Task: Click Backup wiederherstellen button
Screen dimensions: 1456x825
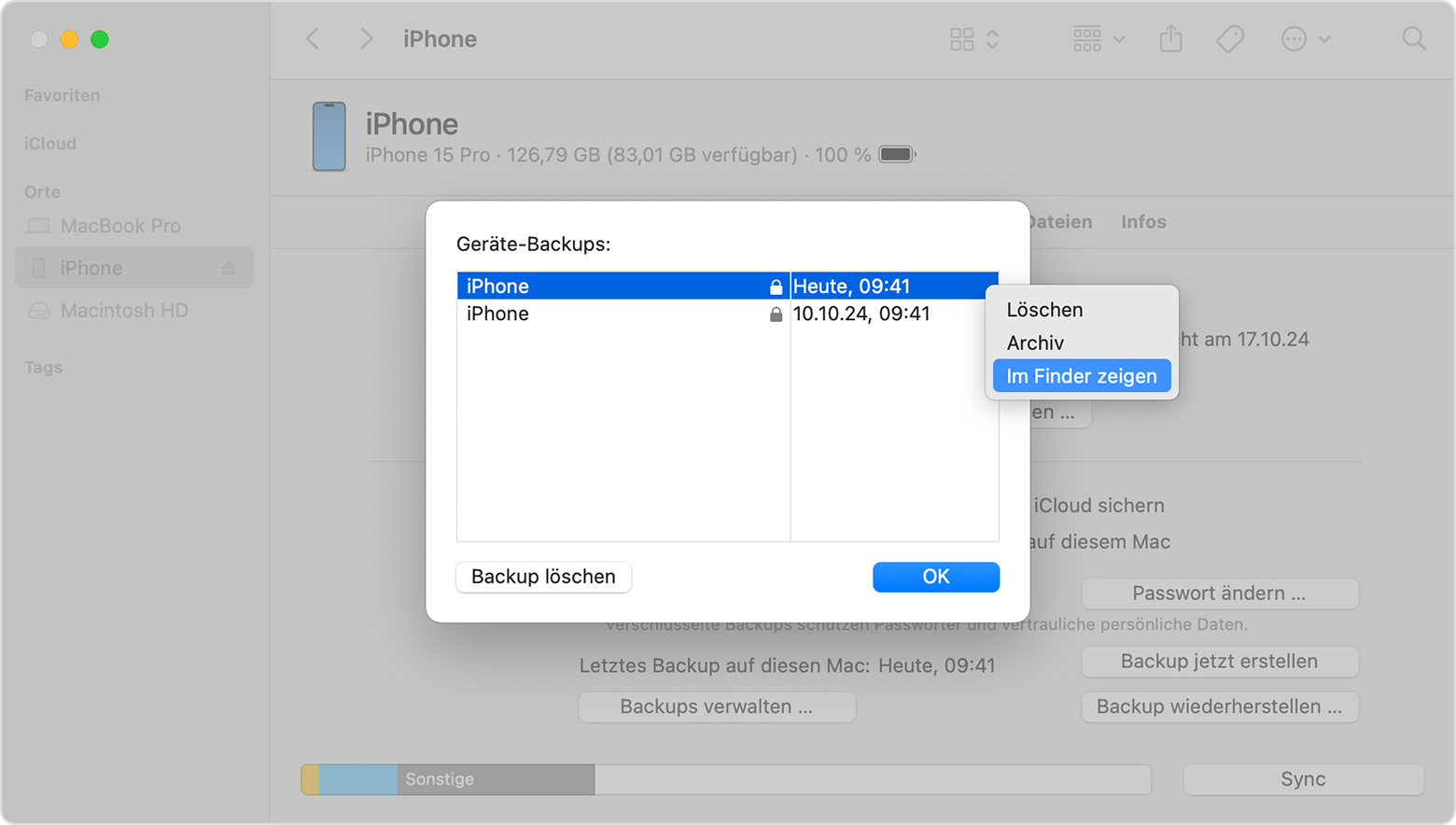Action: [1220, 706]
